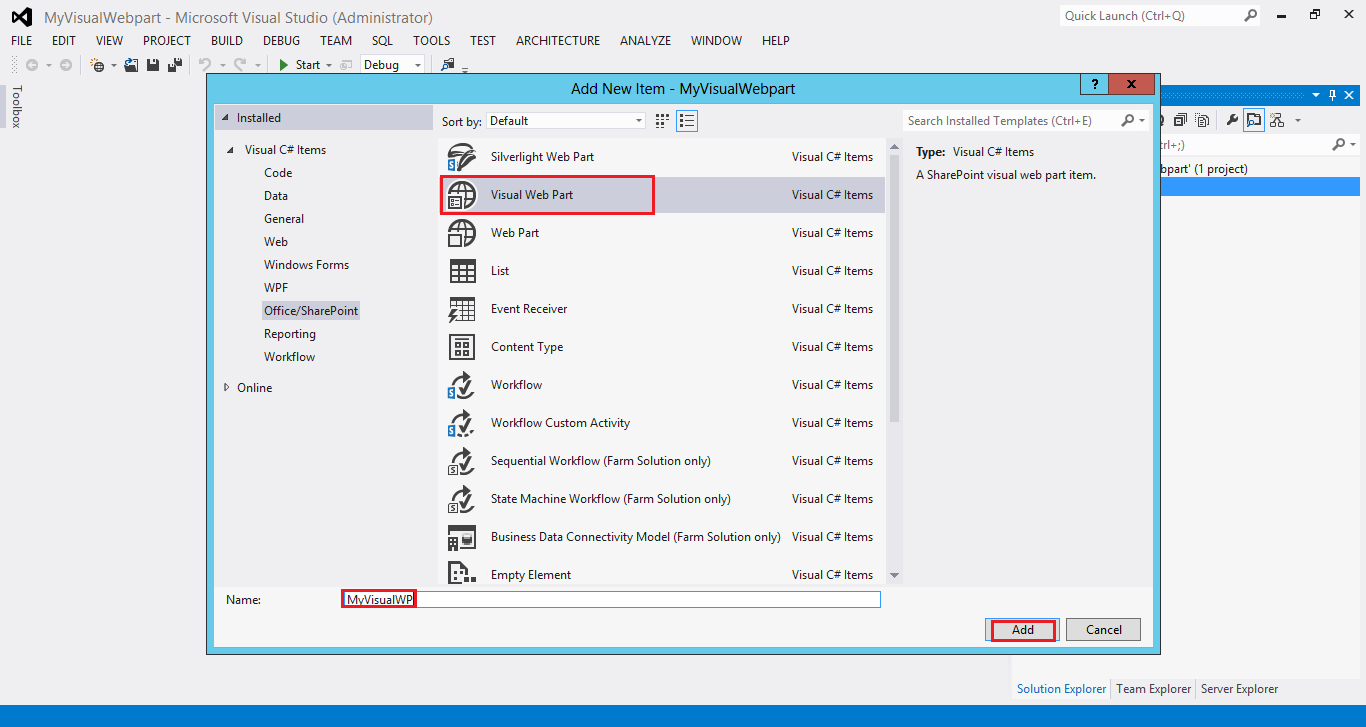The height and width of the screenshot is (727, 1366).
Task: Click the Find in Files toolbar icon
Action: click(448, 65)
